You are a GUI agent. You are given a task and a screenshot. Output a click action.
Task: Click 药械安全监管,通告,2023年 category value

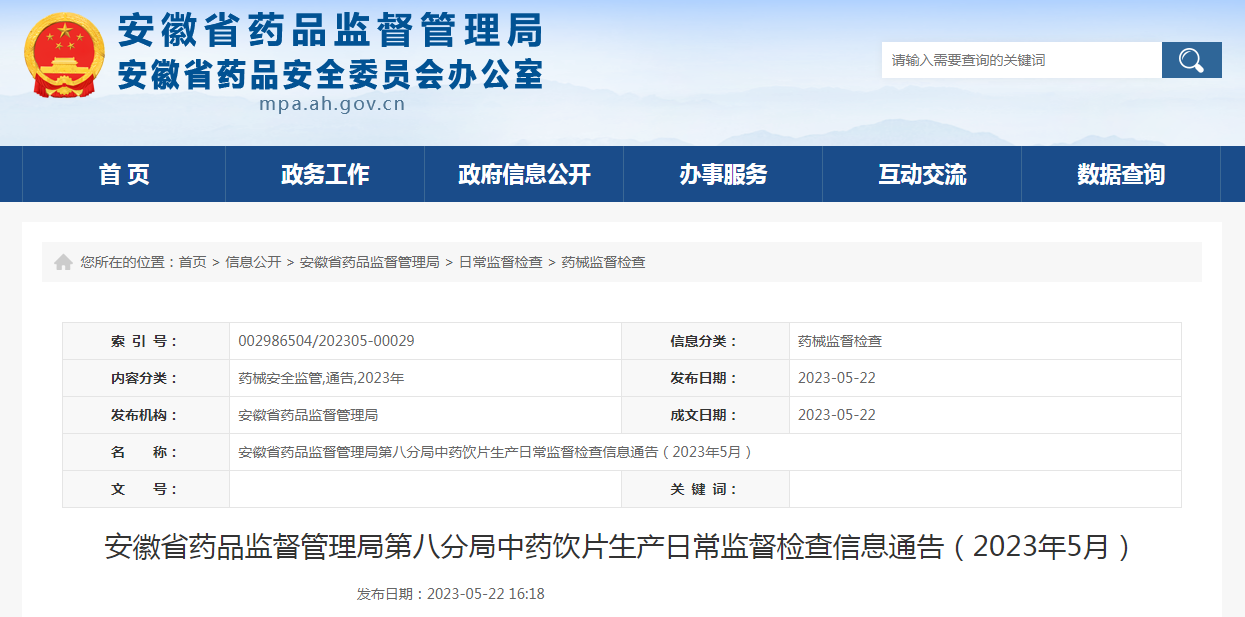pos(321,378)
